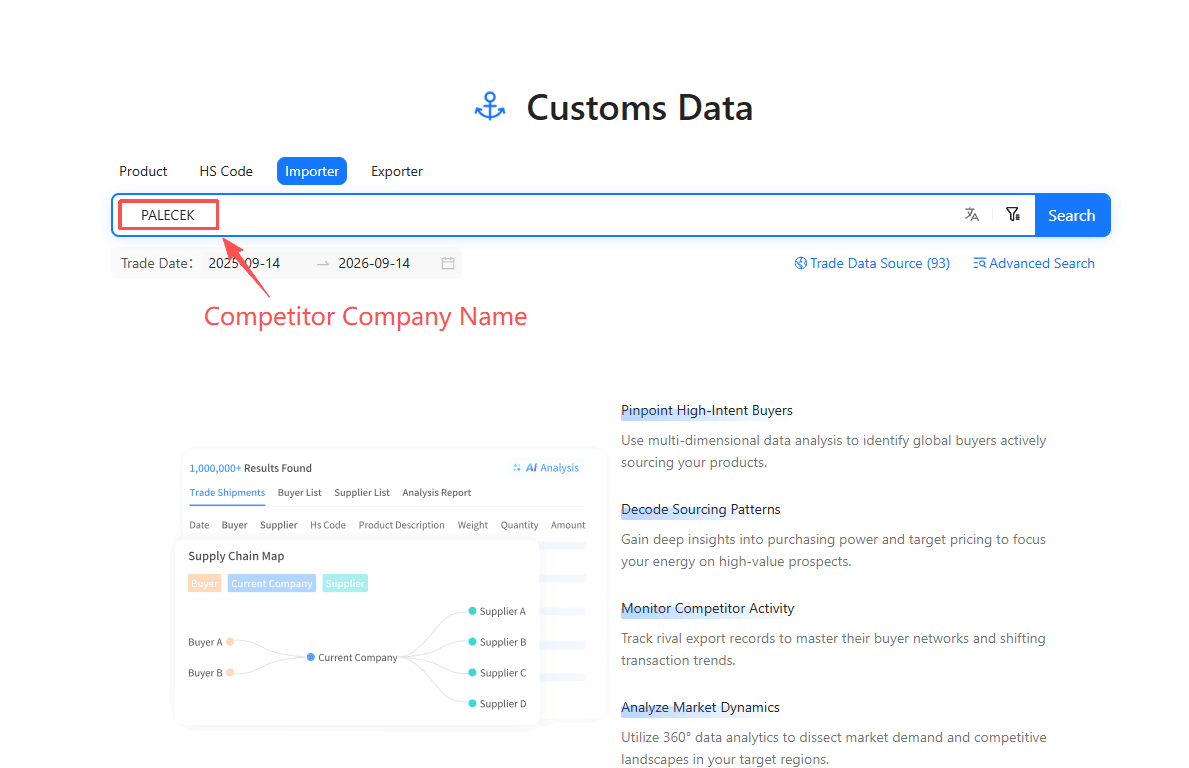Click the Product Description column header
Image resolution: width=1189 pixels, height=768 pixels.
click(401, 525)
